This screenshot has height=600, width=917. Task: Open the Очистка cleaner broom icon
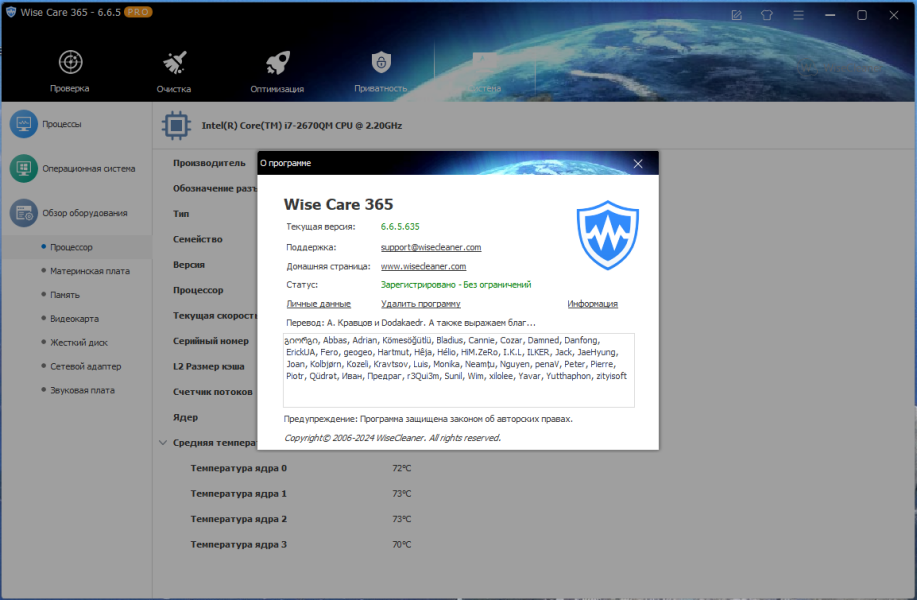tap(174, 62)
